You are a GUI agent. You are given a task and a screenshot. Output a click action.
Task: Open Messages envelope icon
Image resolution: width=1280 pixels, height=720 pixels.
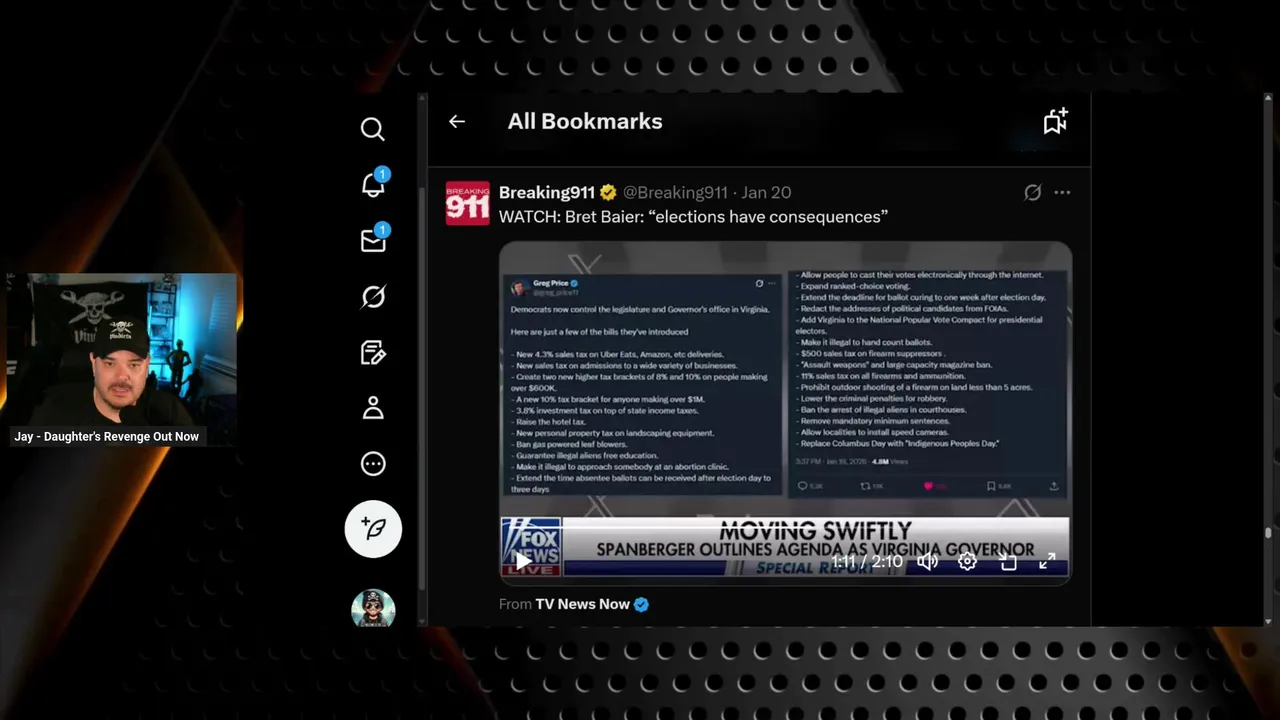374,240
